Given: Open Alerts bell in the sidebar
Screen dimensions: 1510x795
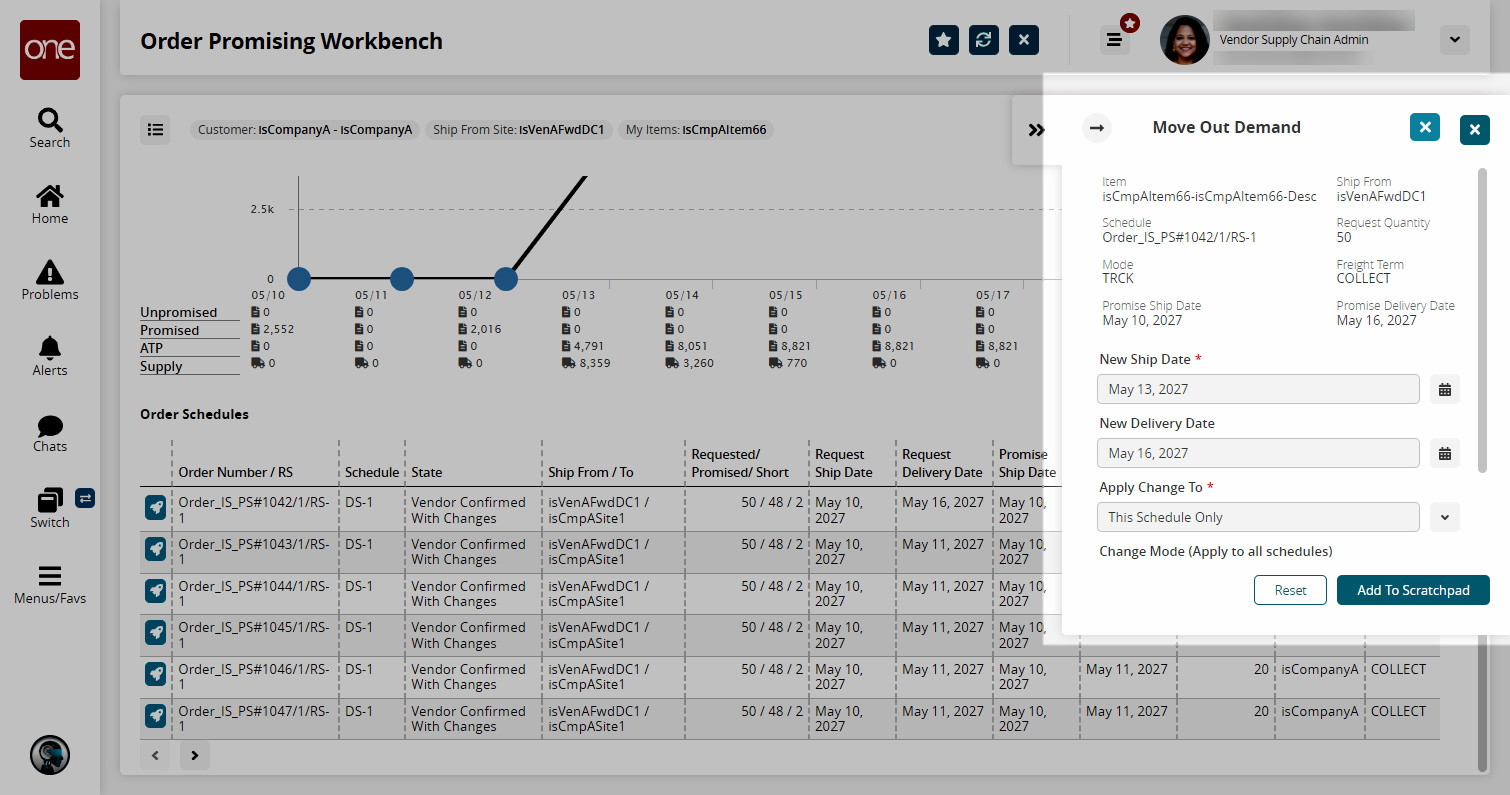Looking at the screenshot, I should pos(50,356).
